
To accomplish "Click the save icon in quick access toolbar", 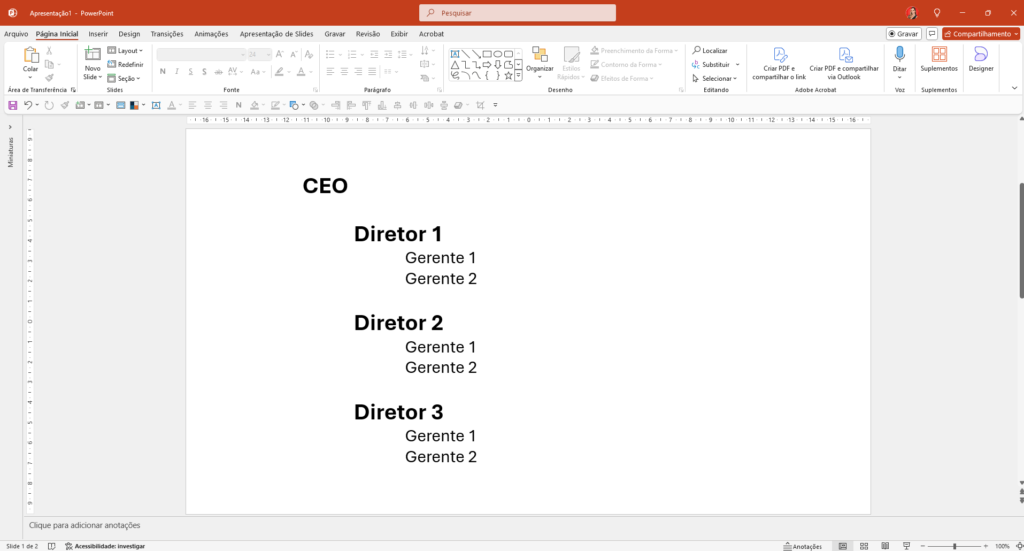I will pos(13,105).
